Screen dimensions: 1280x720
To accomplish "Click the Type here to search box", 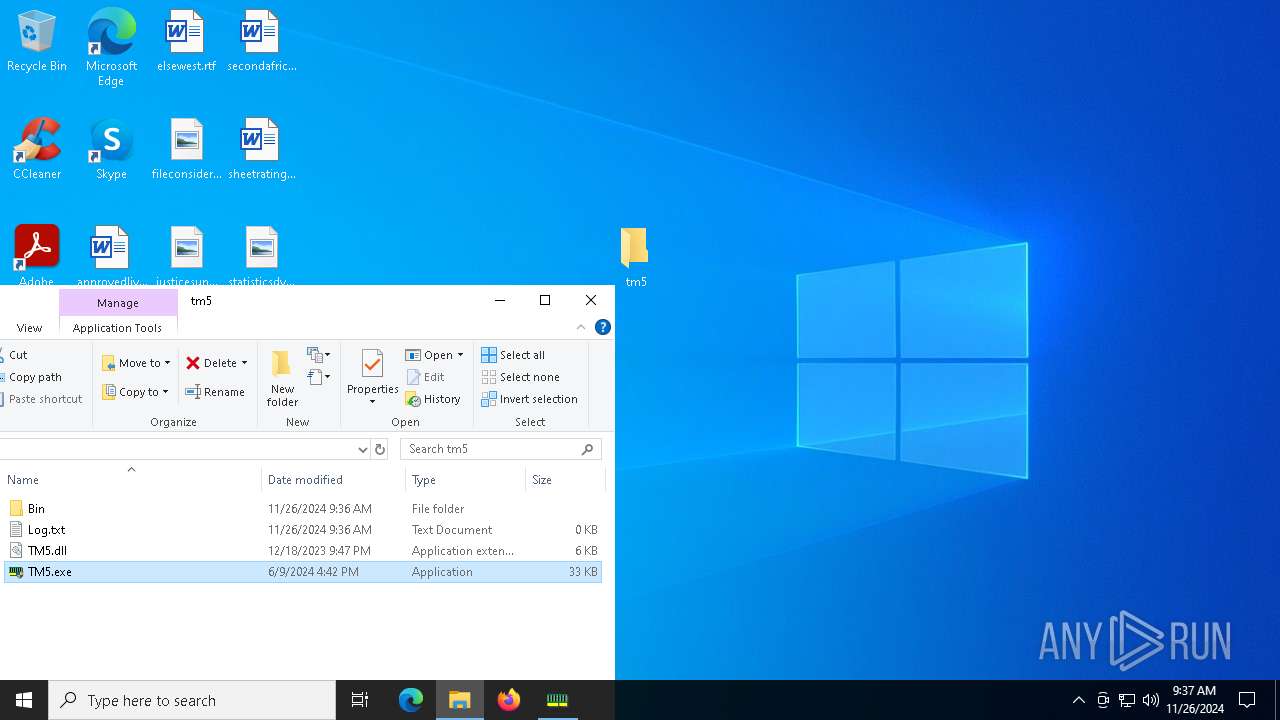I will tap(192, 700).
